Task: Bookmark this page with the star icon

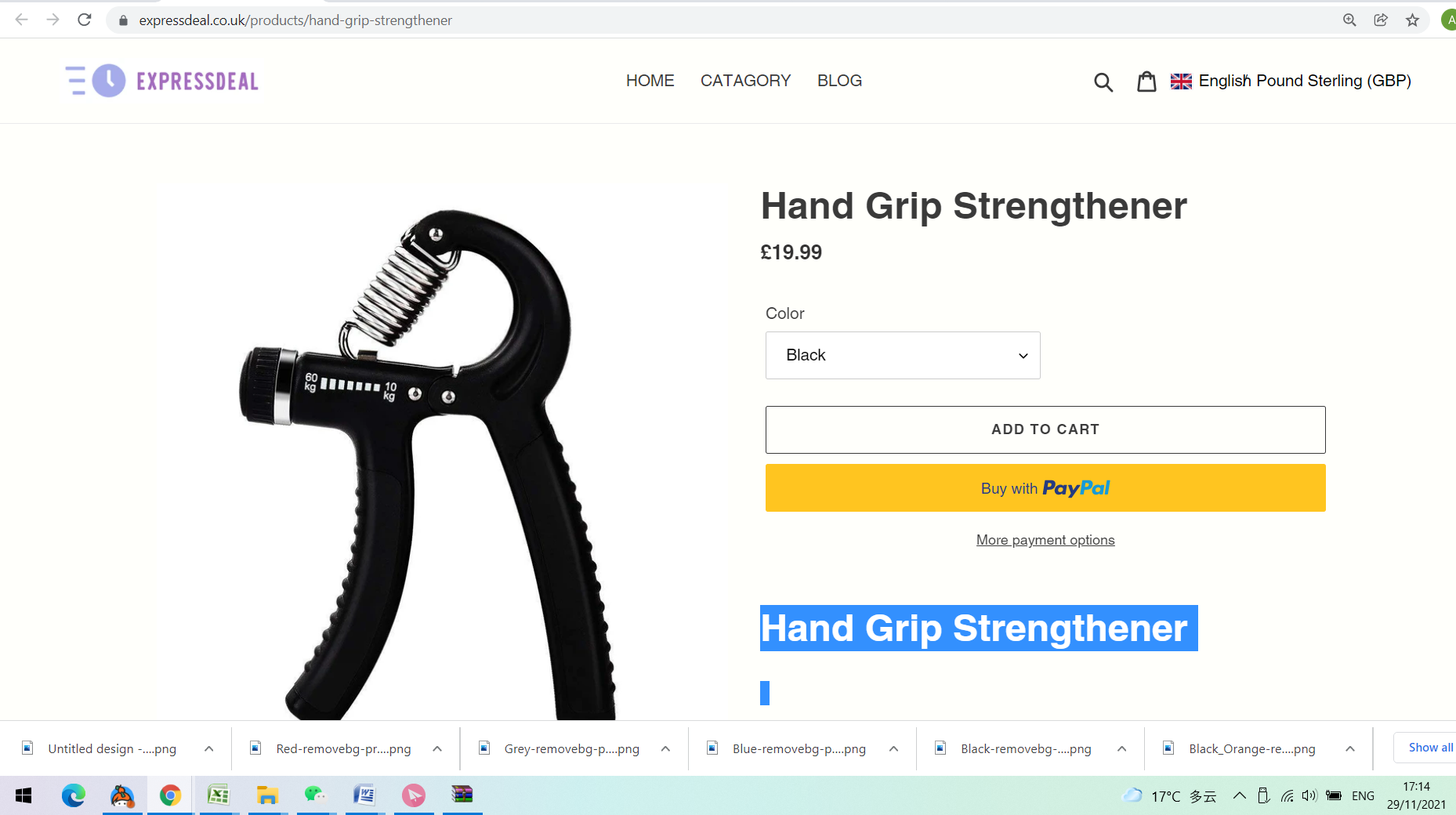Action: point(1412,20)
